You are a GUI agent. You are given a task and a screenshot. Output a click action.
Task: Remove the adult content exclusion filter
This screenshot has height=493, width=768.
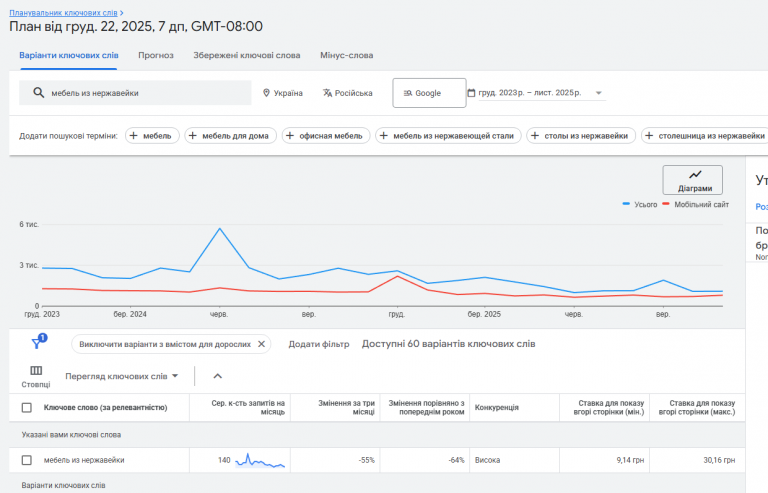[262, 344]
